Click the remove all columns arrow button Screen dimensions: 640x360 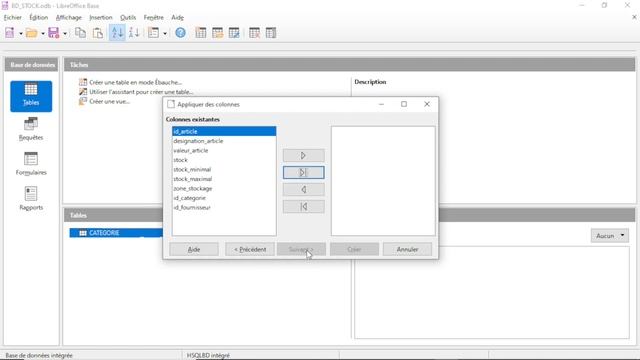[304, 207]
